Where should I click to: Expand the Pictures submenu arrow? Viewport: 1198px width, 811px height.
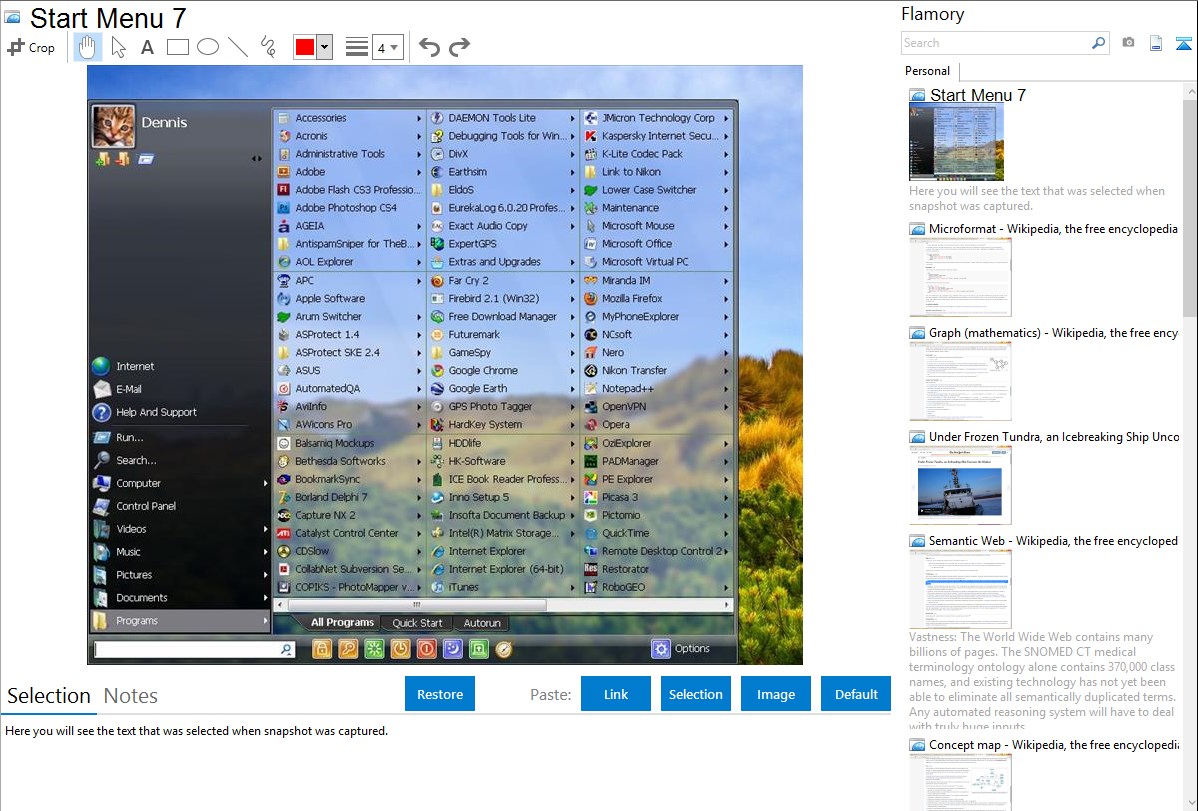[265, 575]
